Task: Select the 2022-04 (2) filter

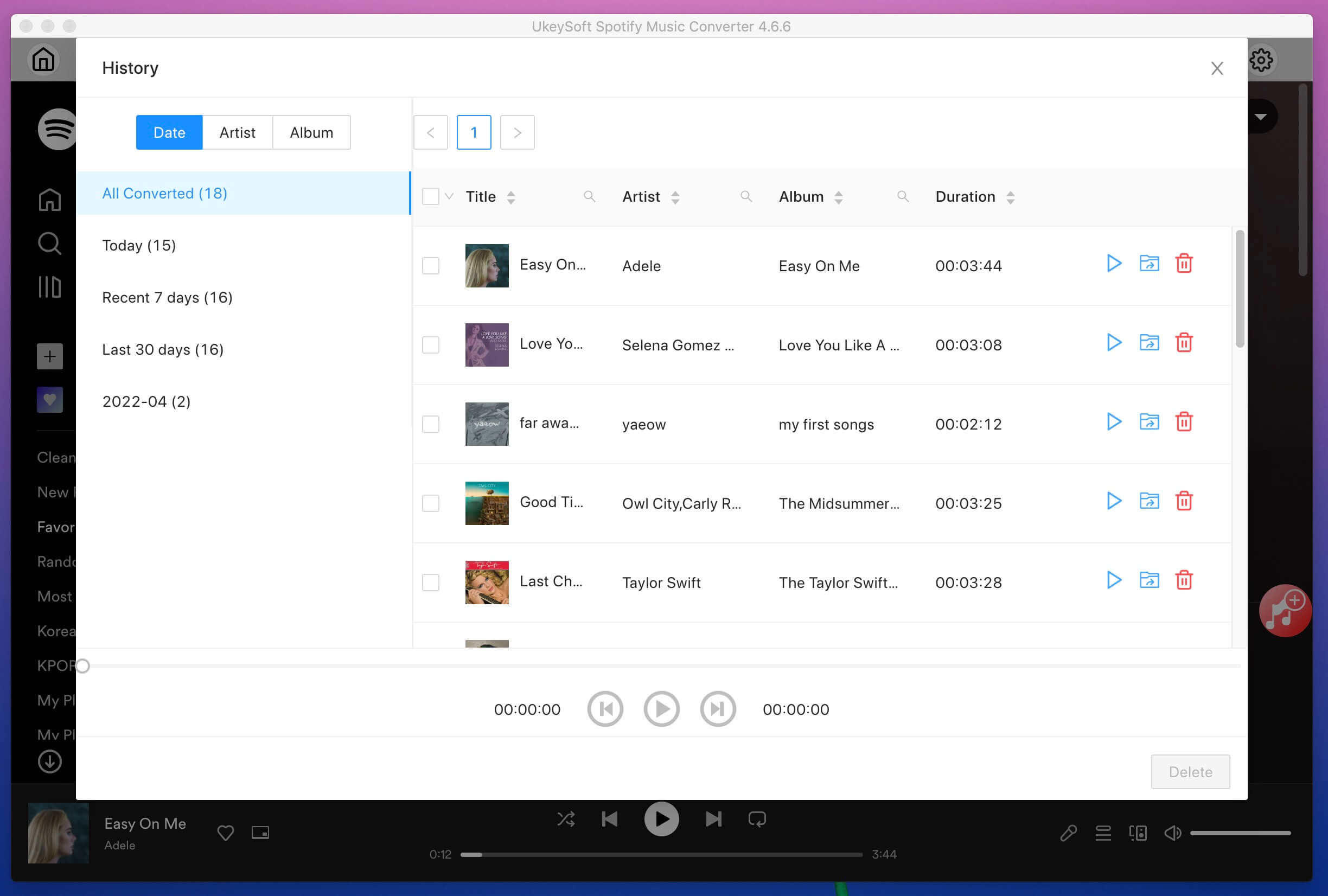Action: tap(244, 401)
